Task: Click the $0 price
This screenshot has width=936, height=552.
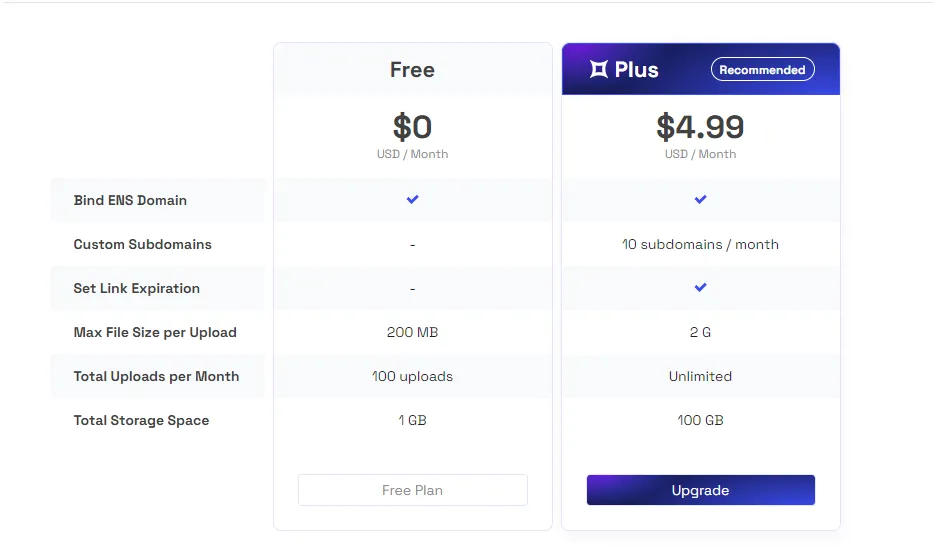Action: click(x=412, y=127)
